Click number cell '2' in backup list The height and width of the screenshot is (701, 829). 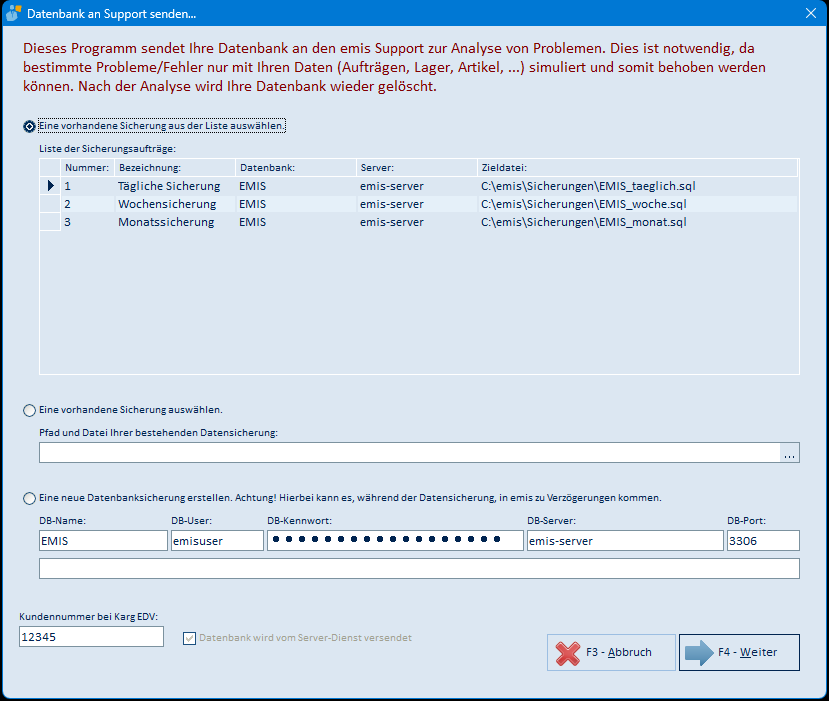(x=87, y=204)
